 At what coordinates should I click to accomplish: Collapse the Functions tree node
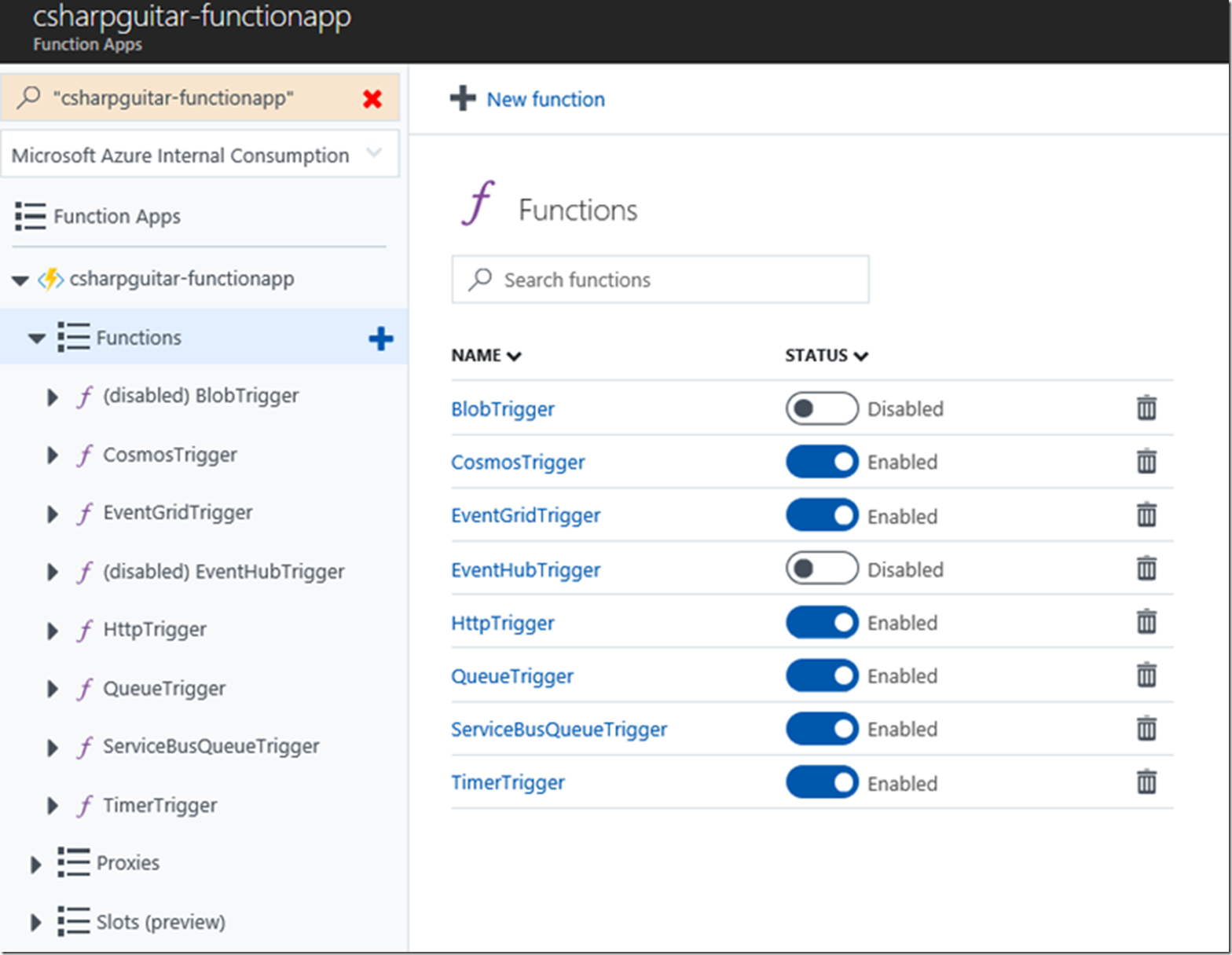click(x=36, y=338)
